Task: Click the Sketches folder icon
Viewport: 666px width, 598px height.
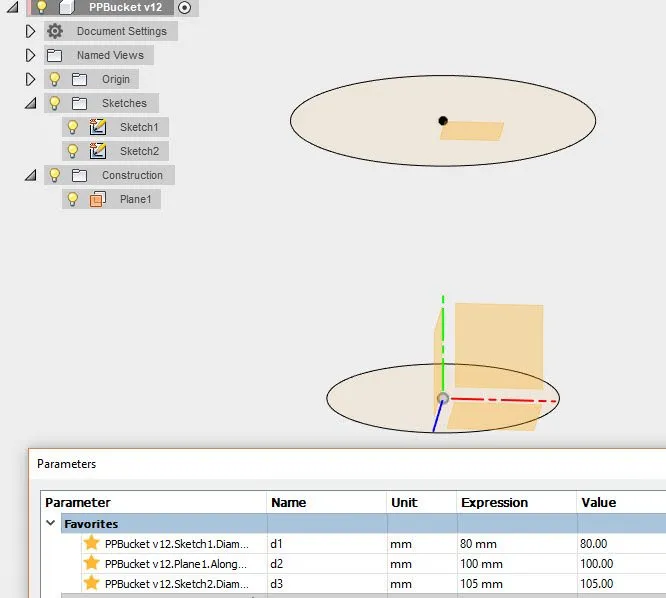Action: [x=79, y=103]
